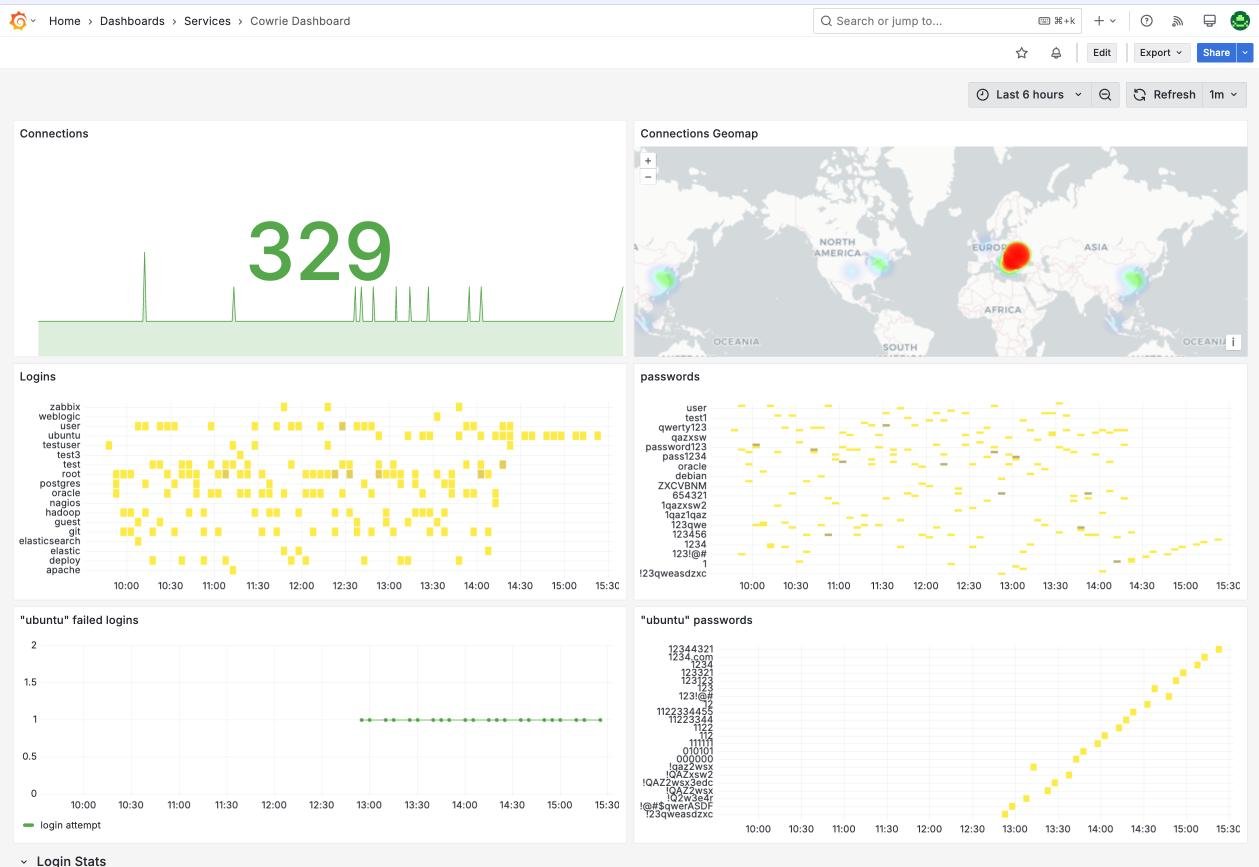This screenshot has height=867, width=1259.
Task: Click the postgres label in Logins
Action: pyautogui.click(x=60, y=484)
